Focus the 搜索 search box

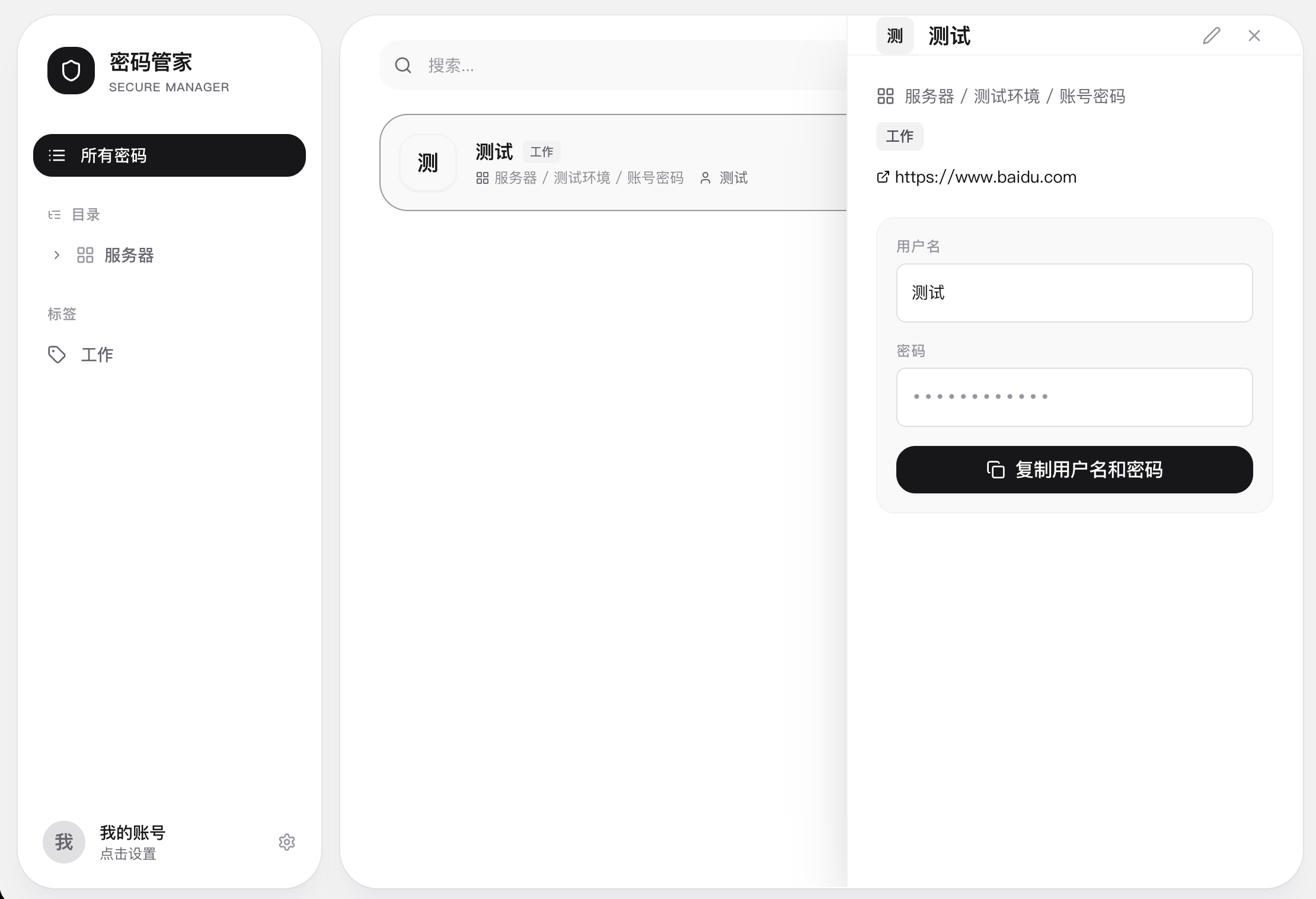[x=622, y=65]
